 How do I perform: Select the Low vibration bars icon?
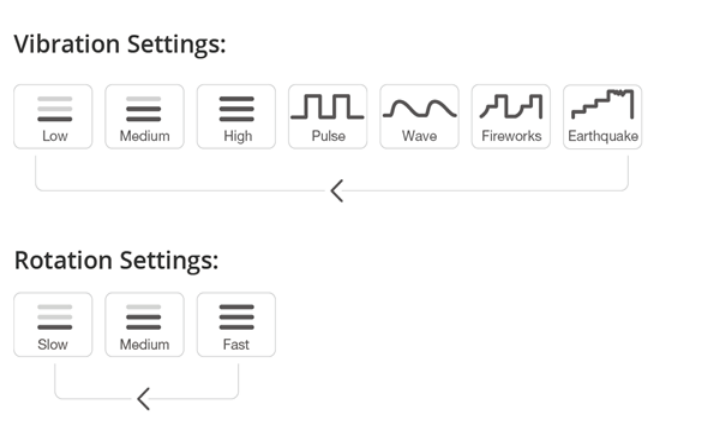[53, 107]
